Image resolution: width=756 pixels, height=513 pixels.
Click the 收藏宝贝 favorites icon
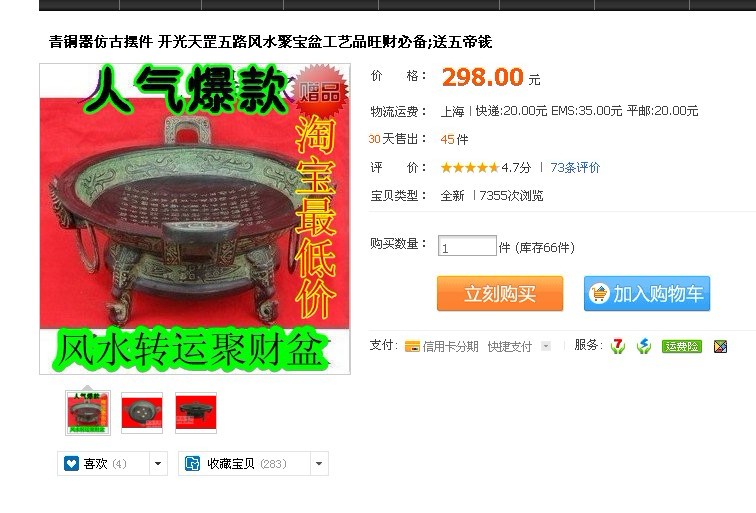(192, 463)
